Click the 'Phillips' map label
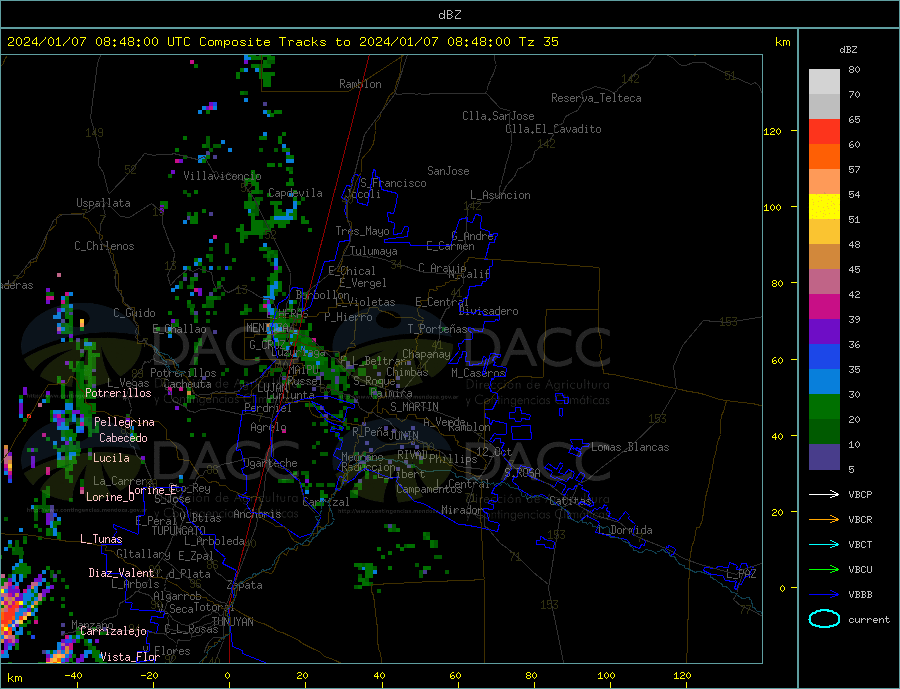Image resolution: width=900 pixels, height=689 pixels. tap(453, 459)
